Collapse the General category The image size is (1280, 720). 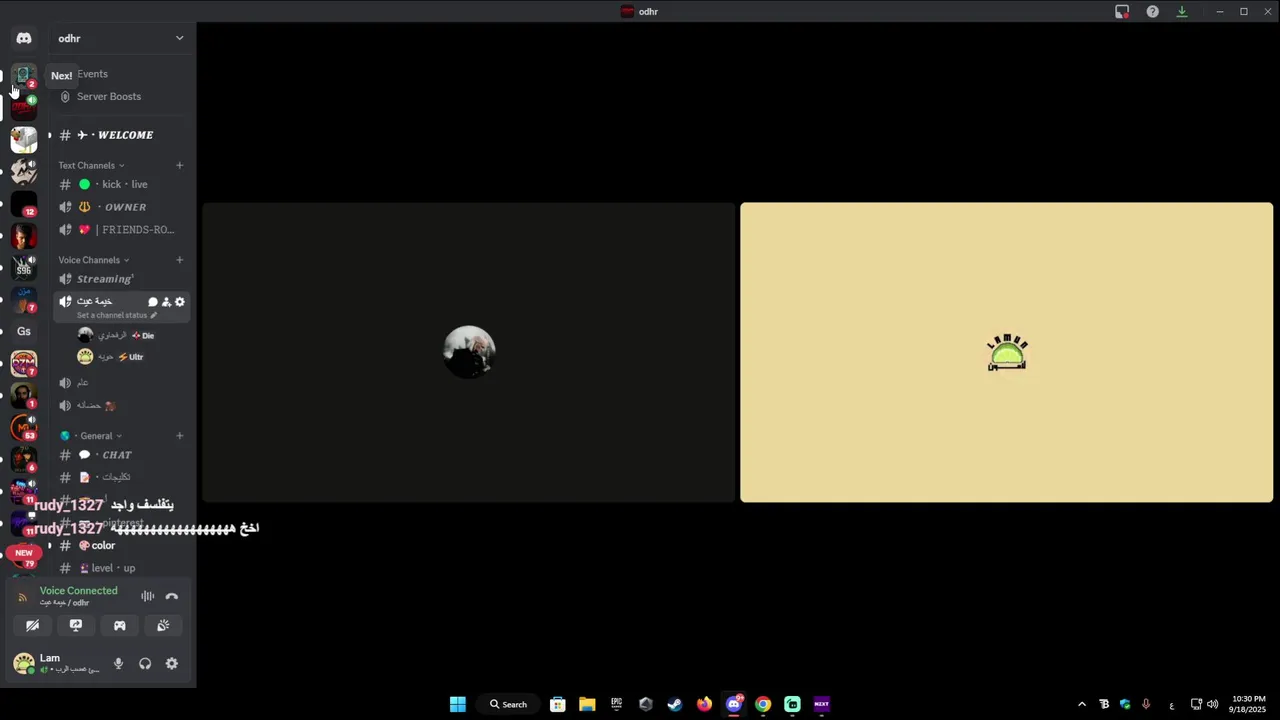click(91, 436)
